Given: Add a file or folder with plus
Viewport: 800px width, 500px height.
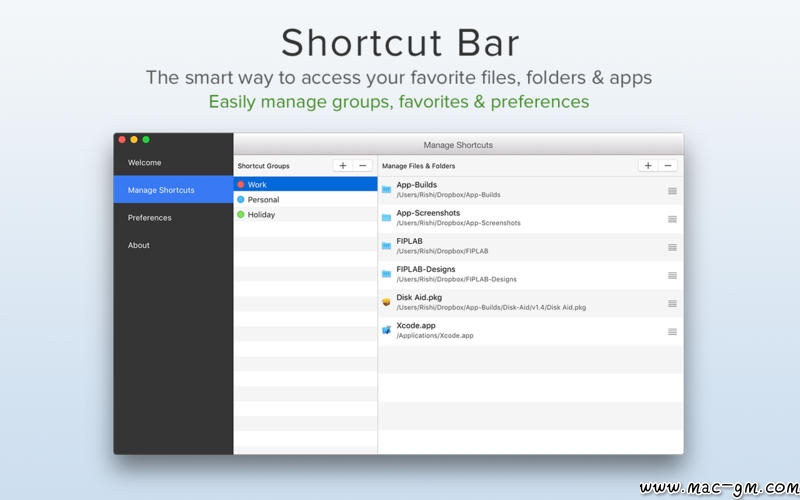Looking at the screenshot, I should [648, 165].
